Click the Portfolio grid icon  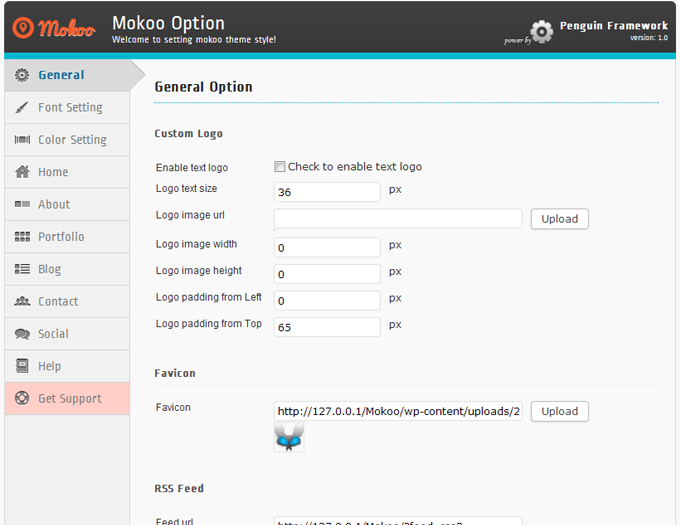click(22, 237)
